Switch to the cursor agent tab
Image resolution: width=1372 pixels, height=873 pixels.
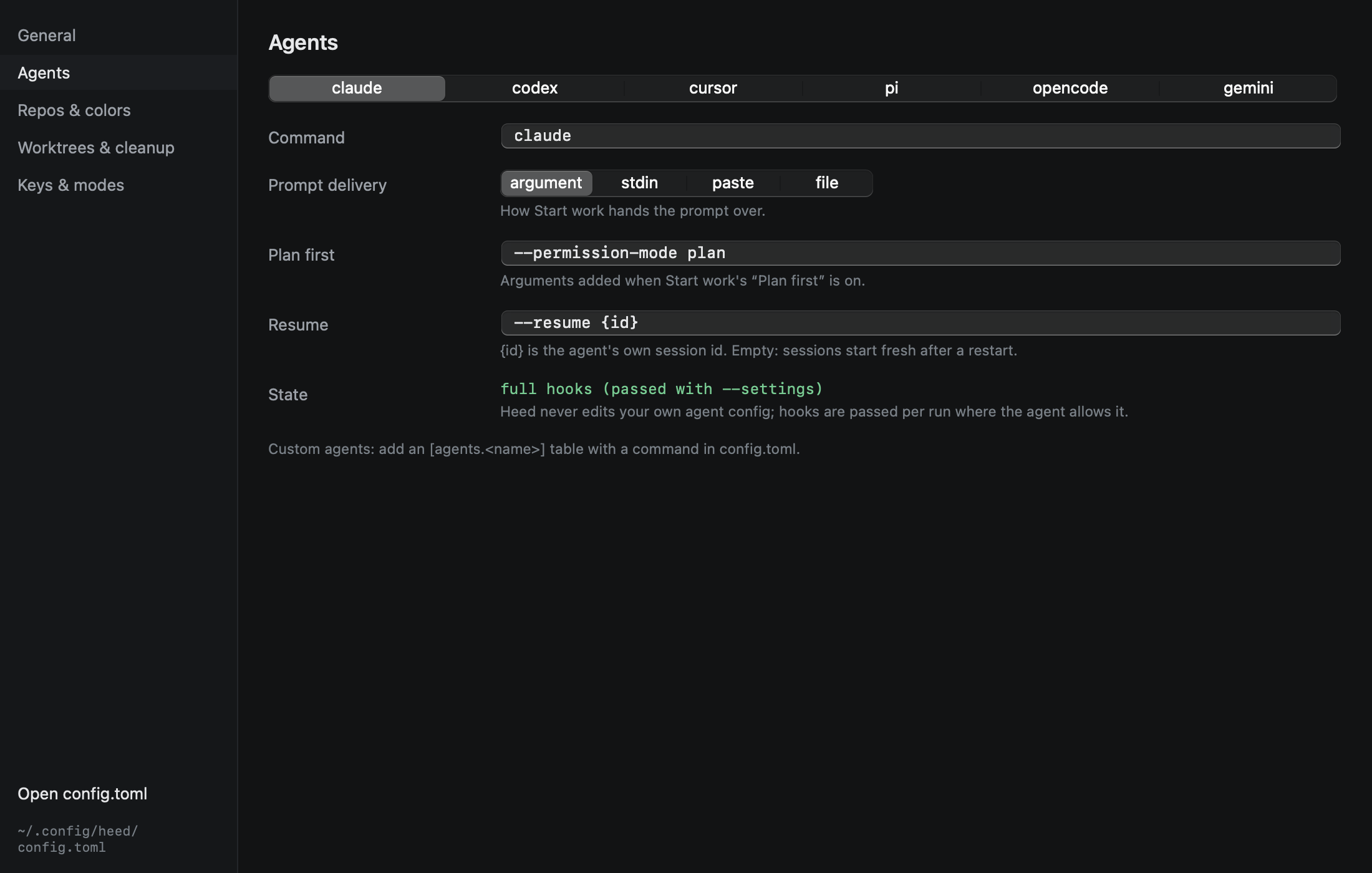pyautogui.click(x=713, y=89)
